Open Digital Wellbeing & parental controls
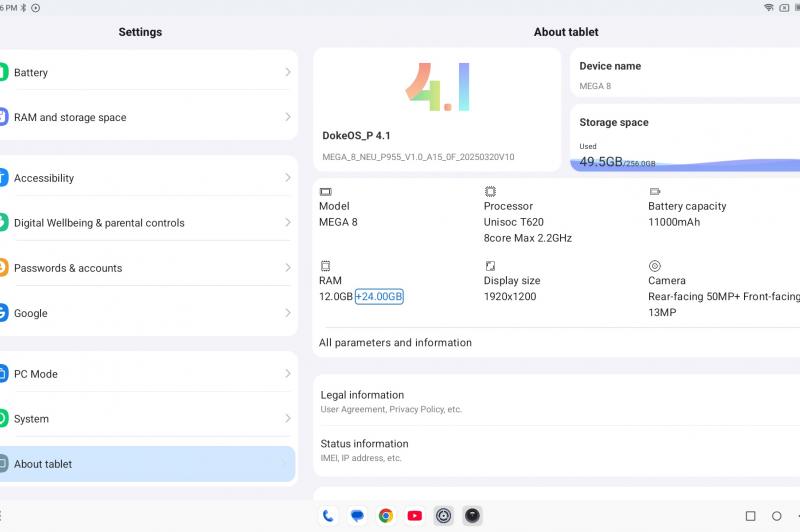The width and height of the screenshot is (800, 532). click(145, 222)
